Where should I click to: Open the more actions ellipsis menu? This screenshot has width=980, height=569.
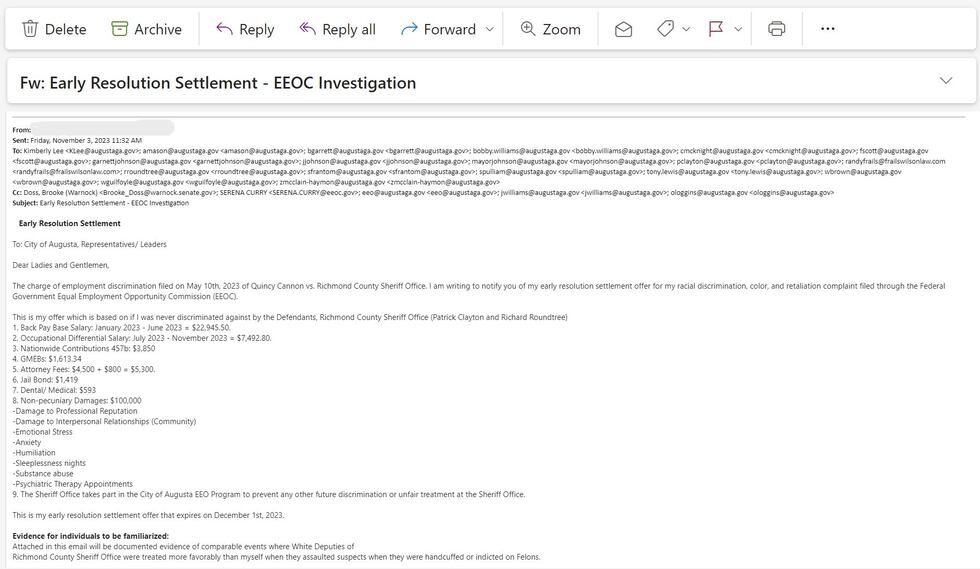tap(827, 29)
